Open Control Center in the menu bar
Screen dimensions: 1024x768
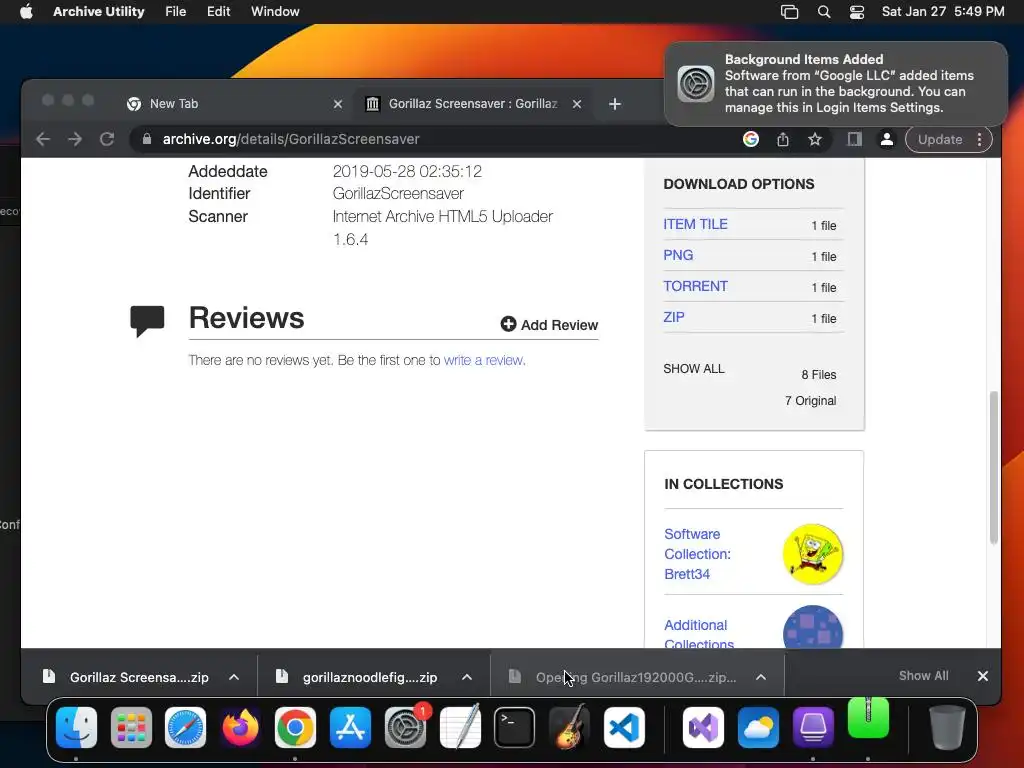pyautogui.click(x=857, y=12)
